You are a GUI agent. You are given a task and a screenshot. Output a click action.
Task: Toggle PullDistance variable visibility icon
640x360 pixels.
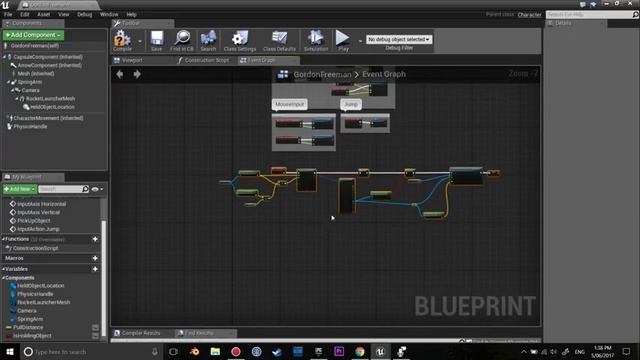95,327
